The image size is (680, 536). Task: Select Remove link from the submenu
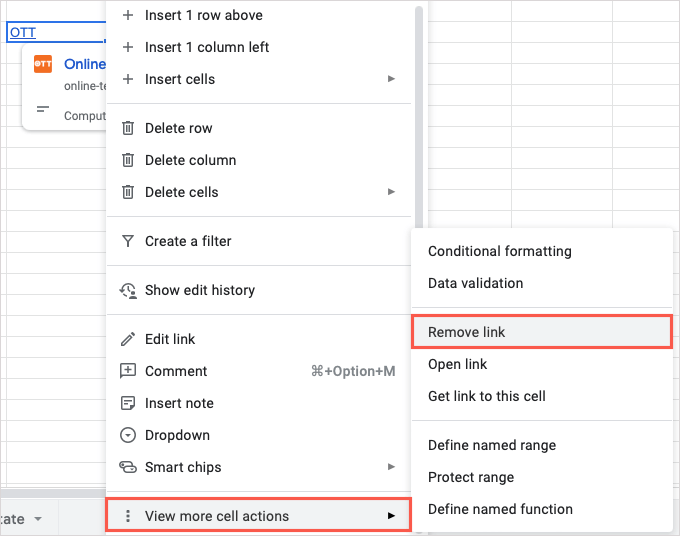point(467,332)
